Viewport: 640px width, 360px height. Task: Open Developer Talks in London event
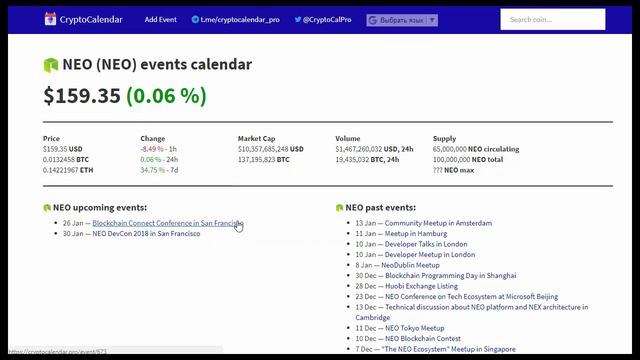click(x=426, y=244)
